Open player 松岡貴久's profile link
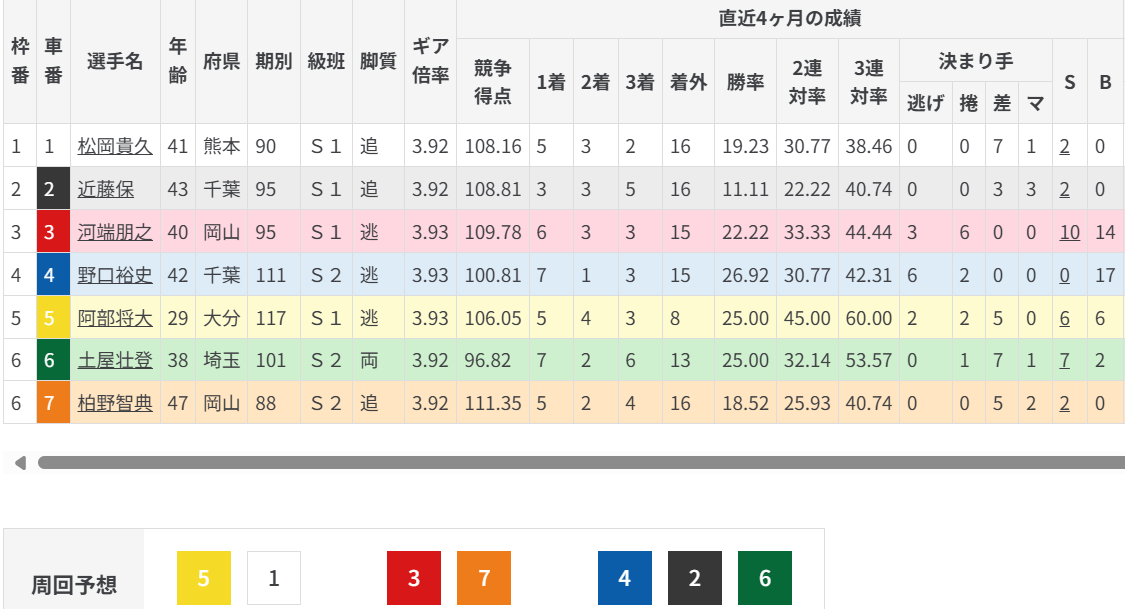 pyautogui.click(x=115, y=147)
